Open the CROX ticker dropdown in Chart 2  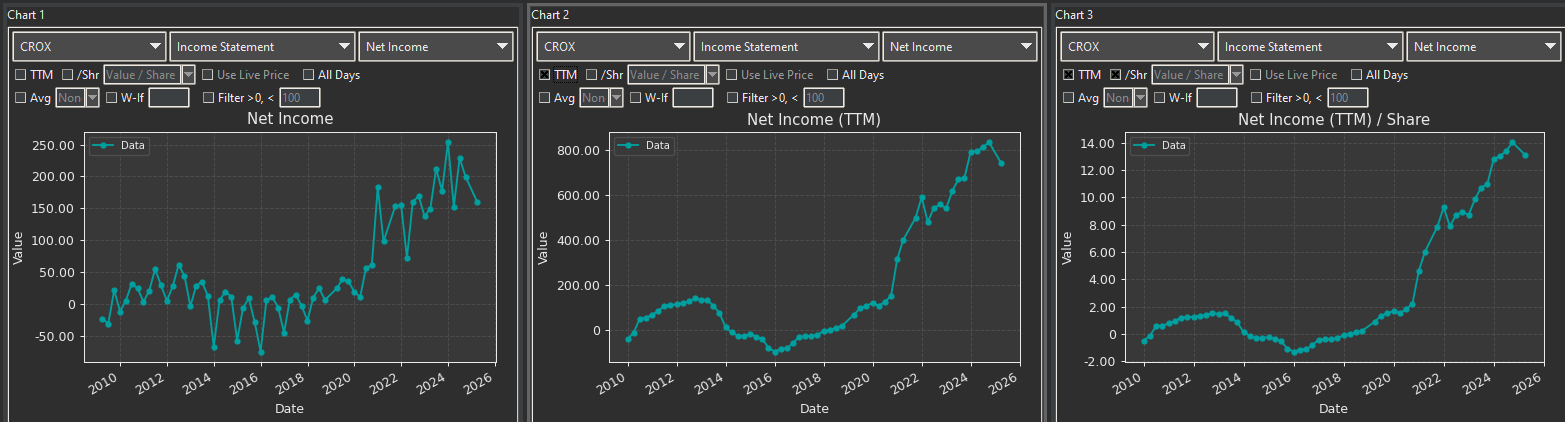point(613,47)
